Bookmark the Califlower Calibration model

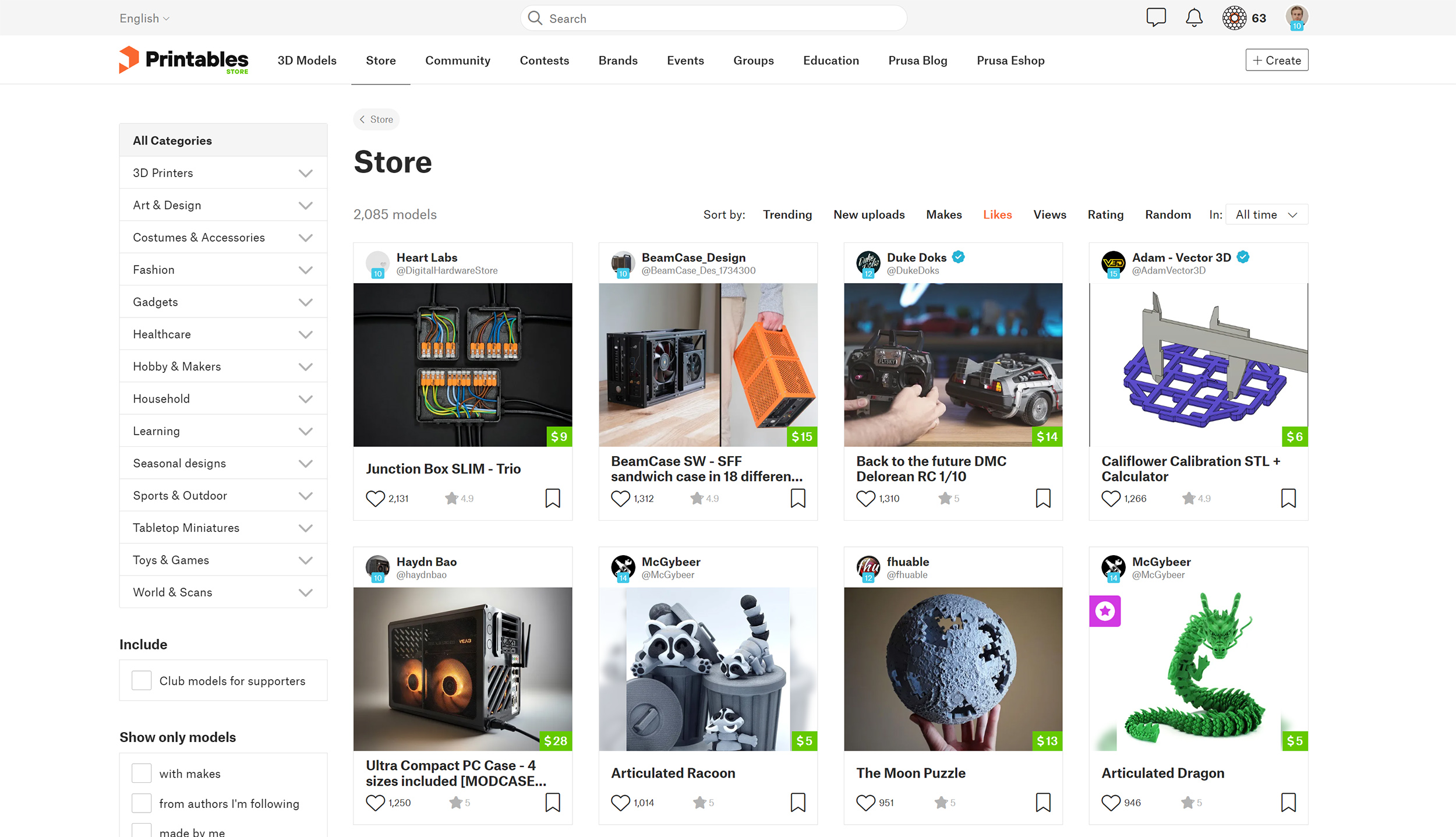click(1288, 499)
